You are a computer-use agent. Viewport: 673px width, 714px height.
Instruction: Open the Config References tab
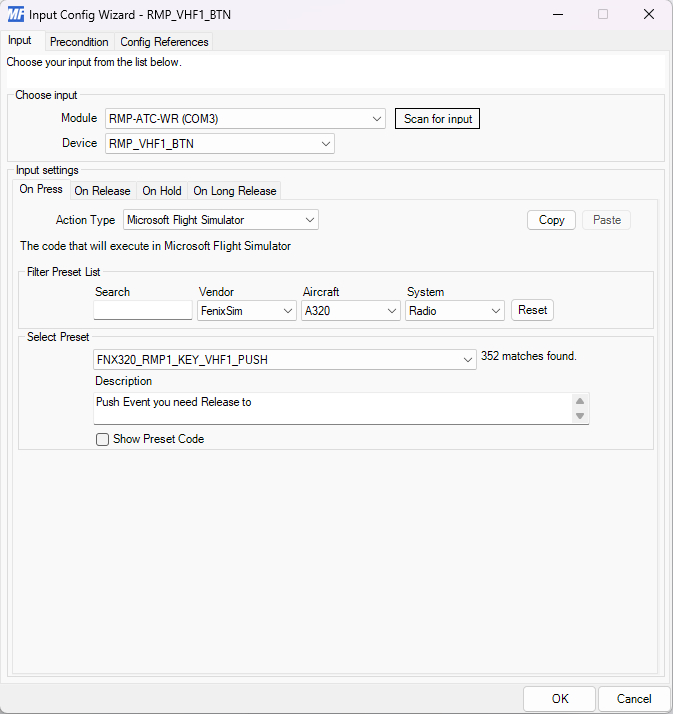pos(164,42)
